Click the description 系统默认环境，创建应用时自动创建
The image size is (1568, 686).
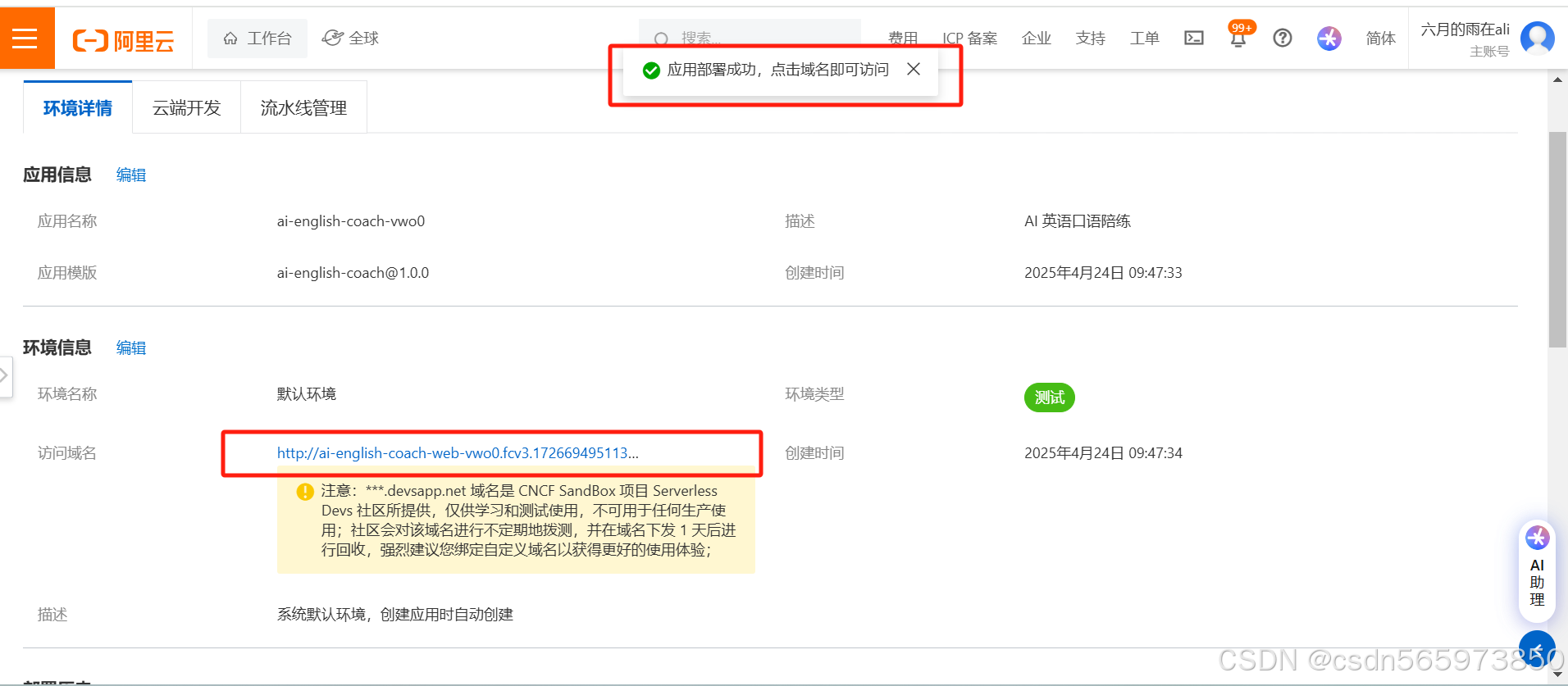(x=395, y=615)
